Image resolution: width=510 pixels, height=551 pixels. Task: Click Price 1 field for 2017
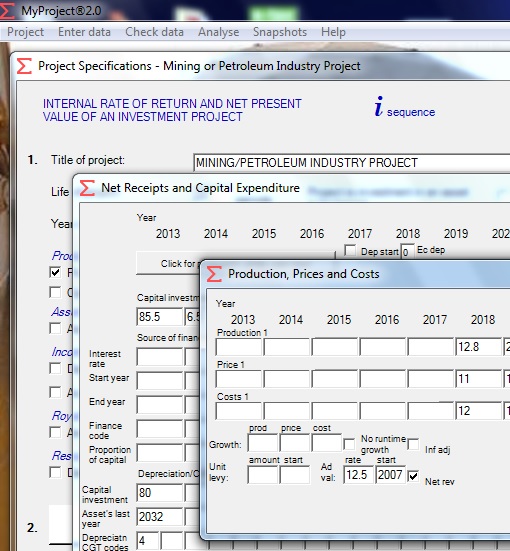(x=431, y=379)
